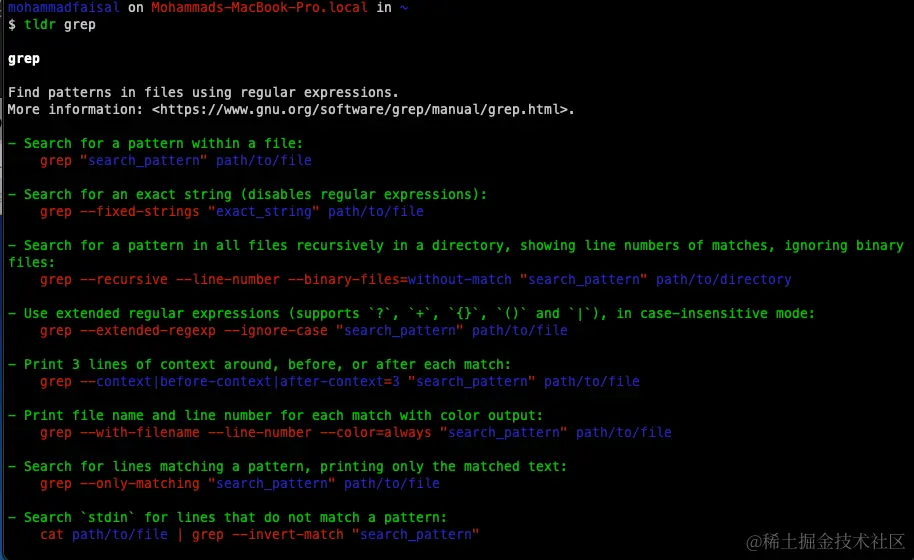Click 'Search `stdin` for lines that do not match' line
The height and width of the screenshot is (560, 914).
tap(227, 517)
